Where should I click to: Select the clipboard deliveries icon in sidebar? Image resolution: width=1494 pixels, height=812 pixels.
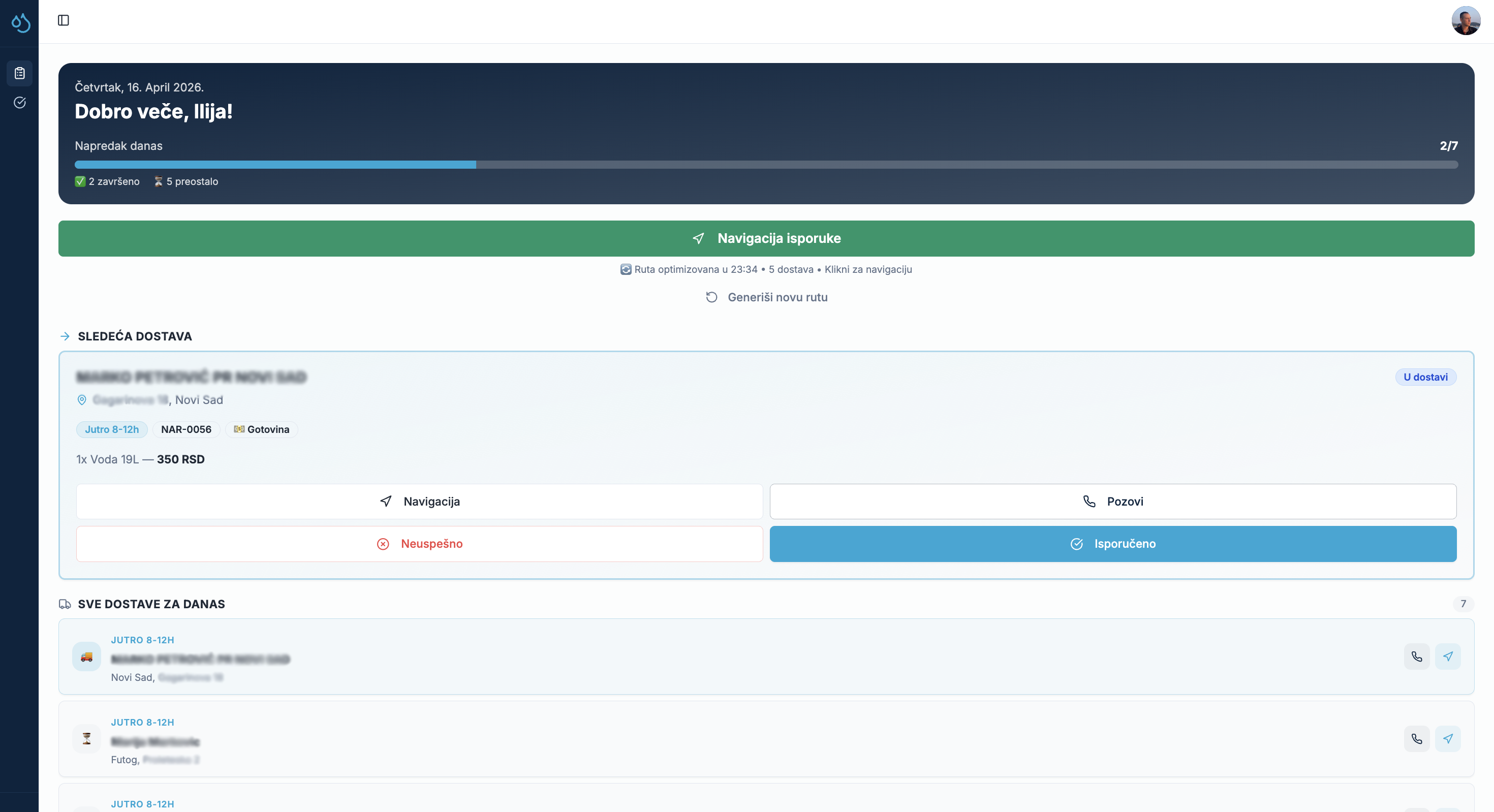(x=19, y=73)
